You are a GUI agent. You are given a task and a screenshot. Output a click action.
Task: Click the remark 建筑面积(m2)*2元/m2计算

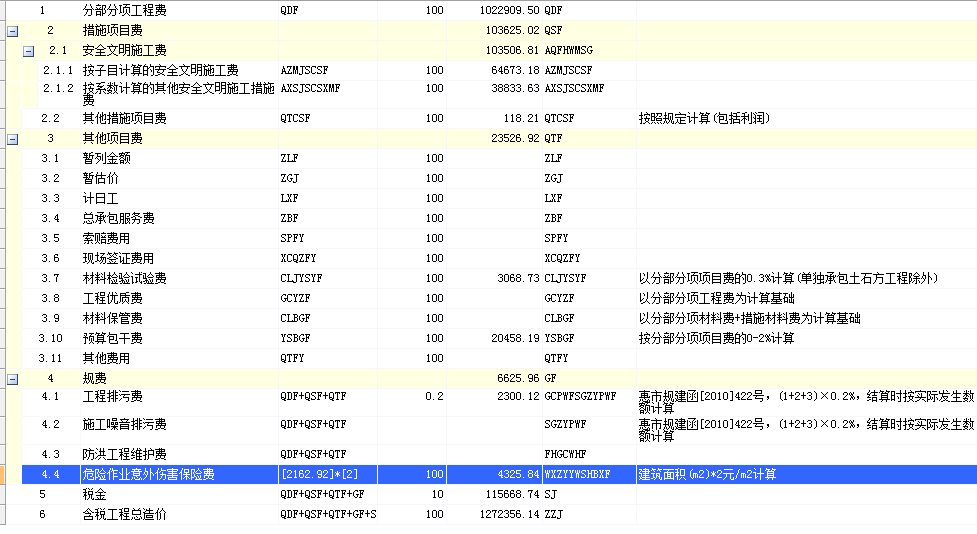click(x=707, y=474)
